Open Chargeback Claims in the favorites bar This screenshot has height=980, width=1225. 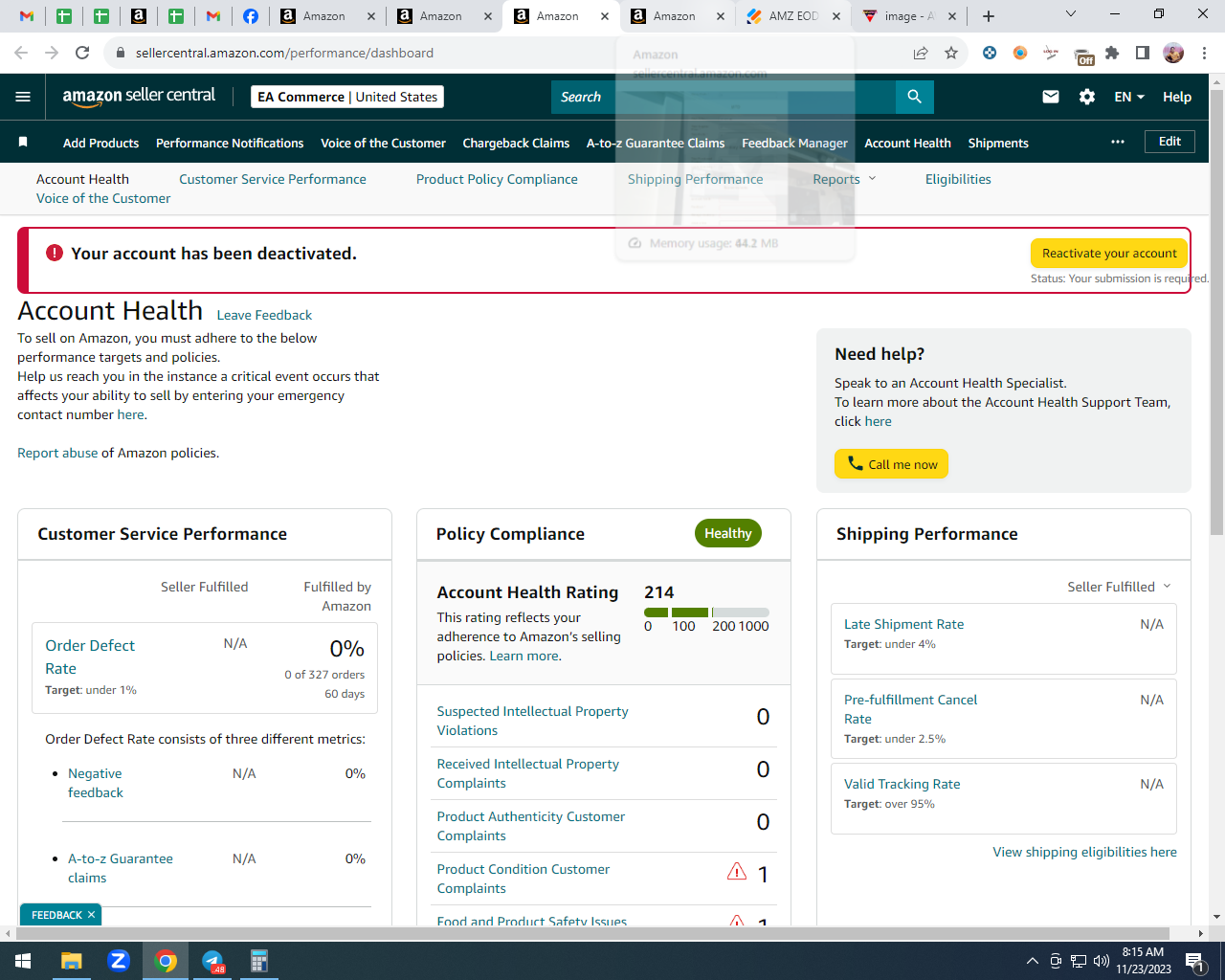click(x=516, y=143)
